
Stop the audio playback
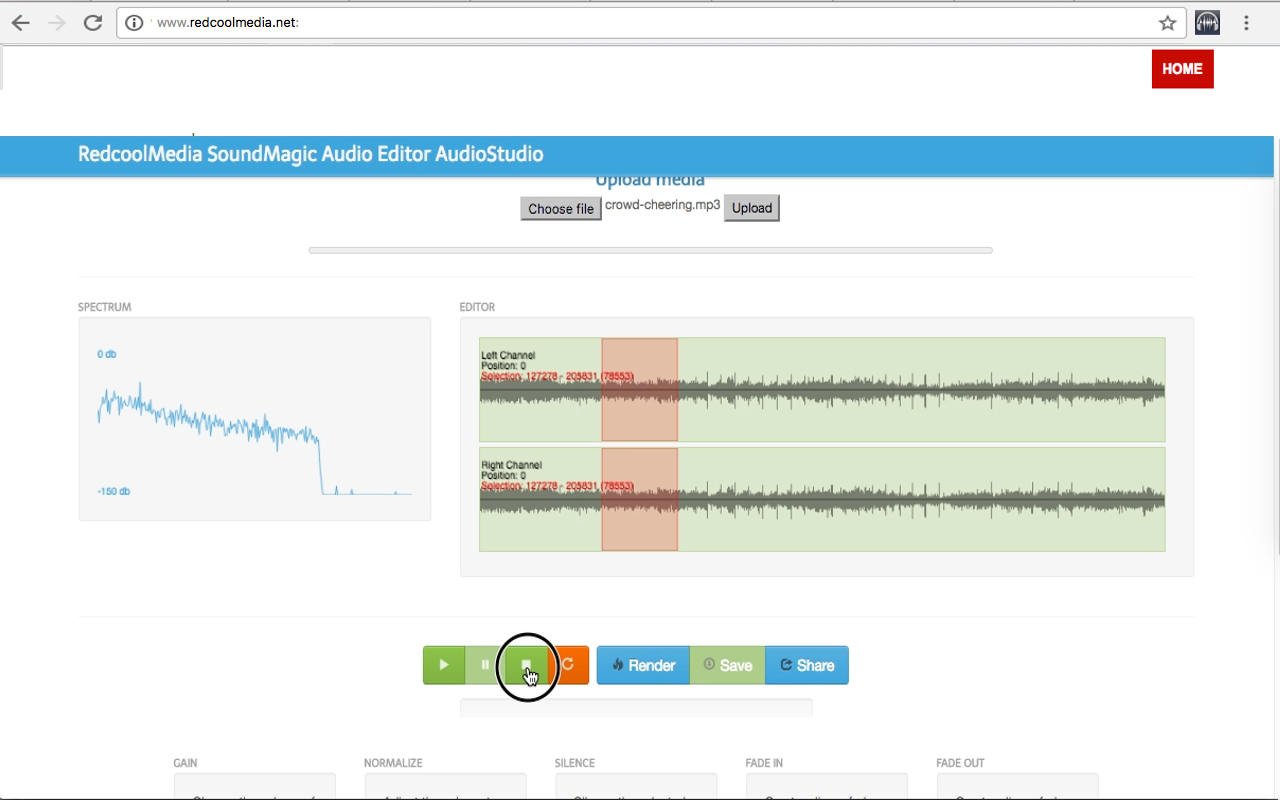[x=527, y=665]
